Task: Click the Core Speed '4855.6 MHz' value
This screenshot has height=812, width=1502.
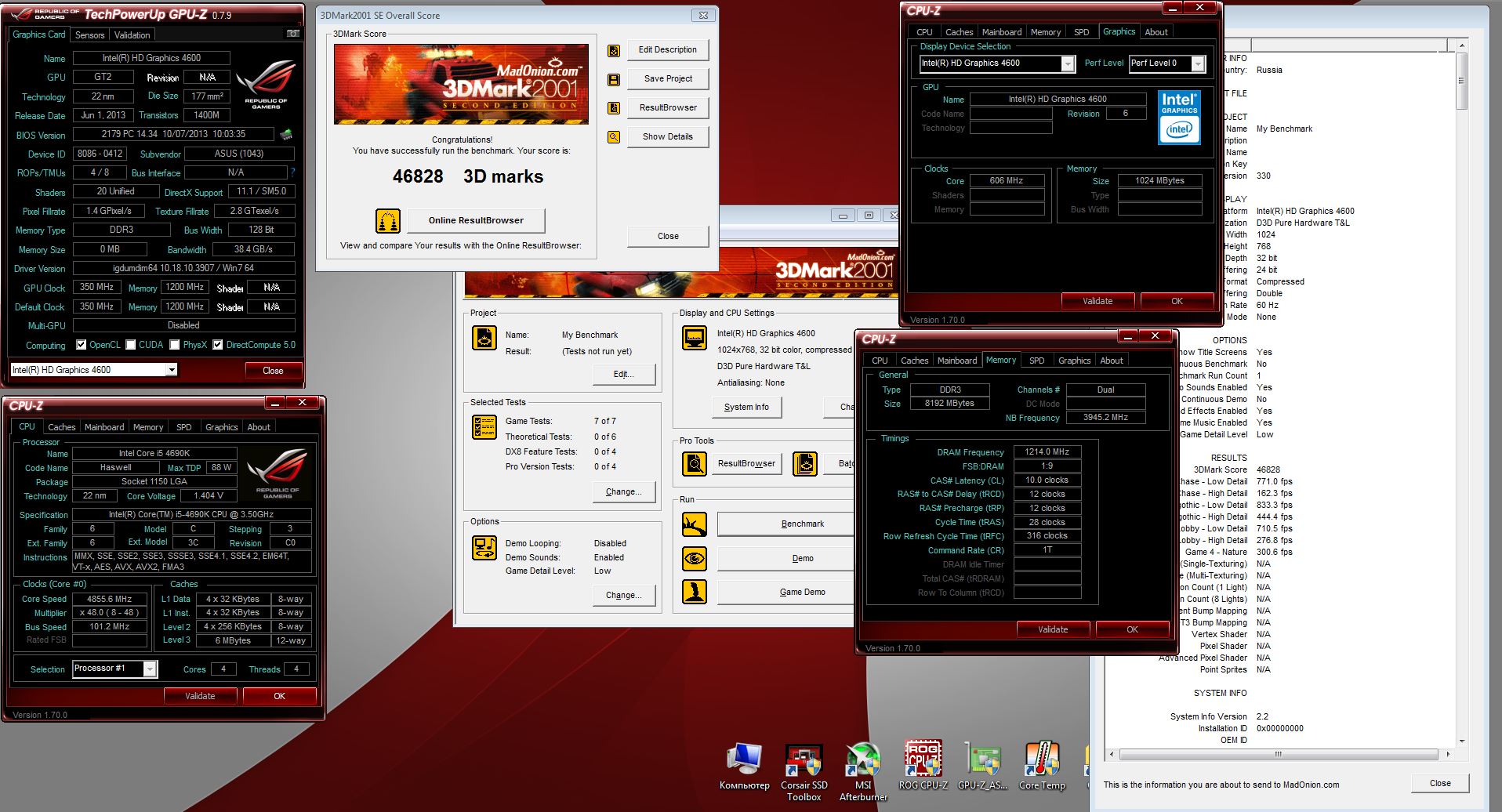Action: pos(110,599)
